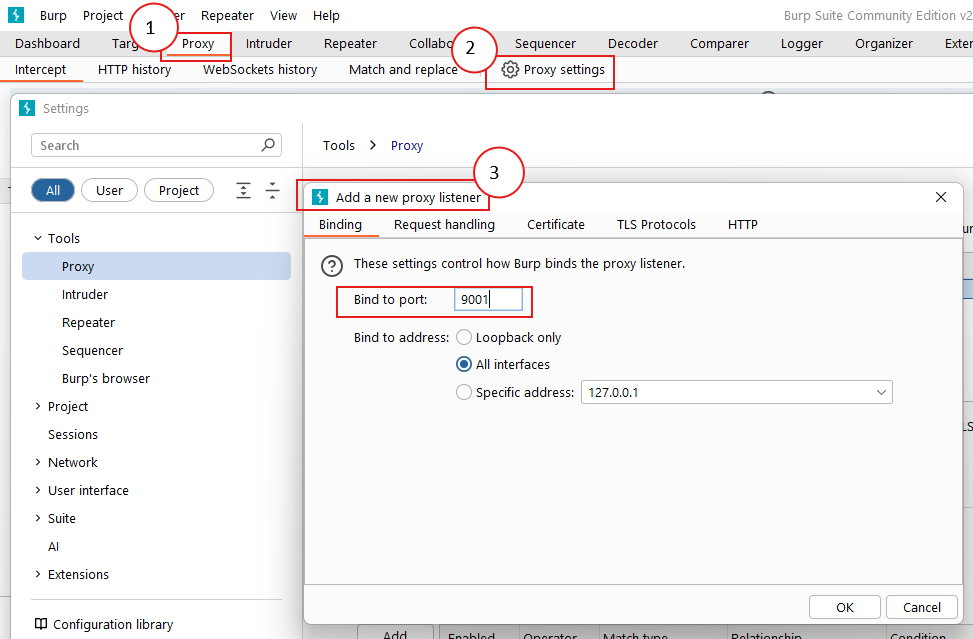Switch to the Comparer tab

pos(719,43)
